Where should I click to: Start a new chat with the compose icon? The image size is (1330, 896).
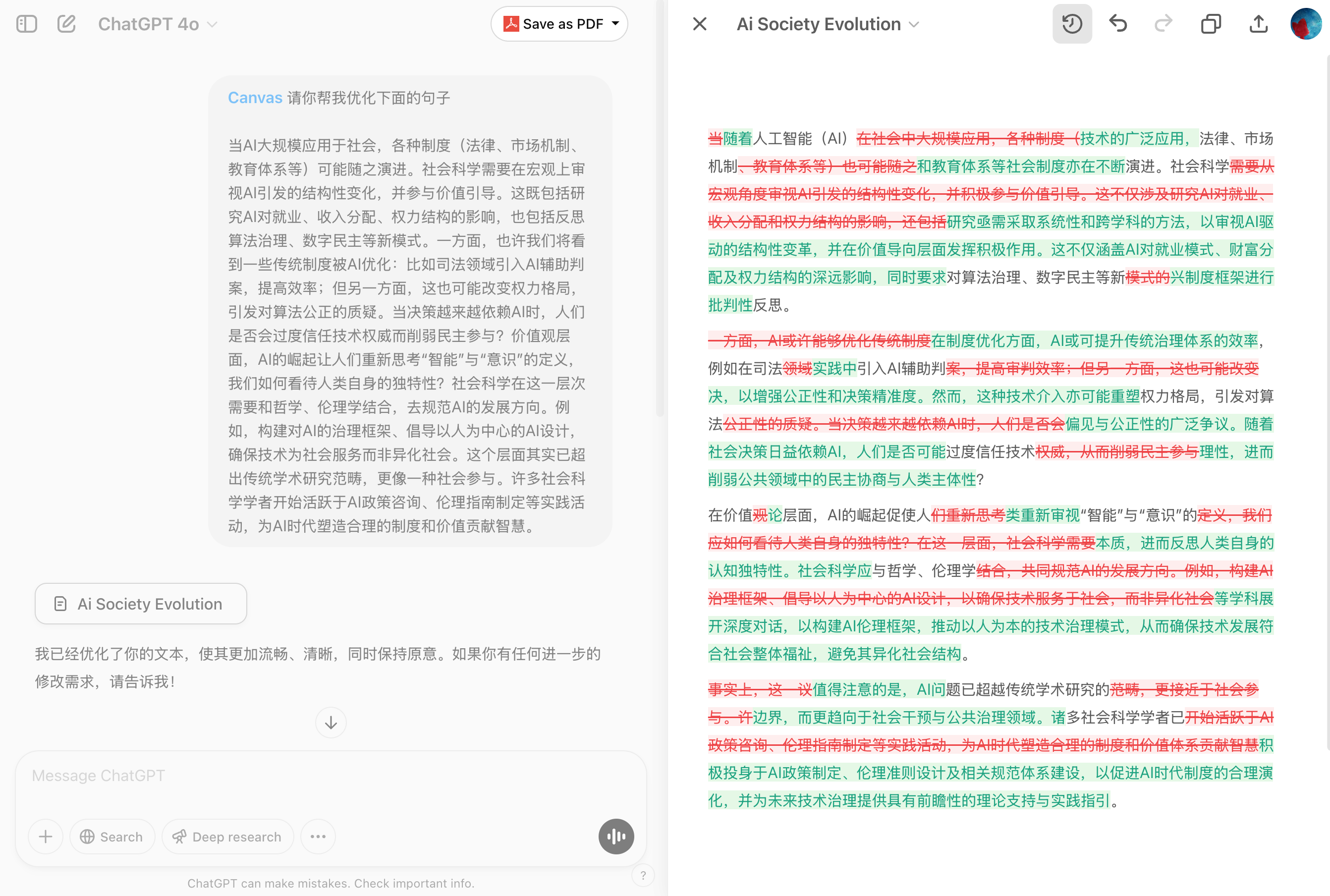[66, 24]
